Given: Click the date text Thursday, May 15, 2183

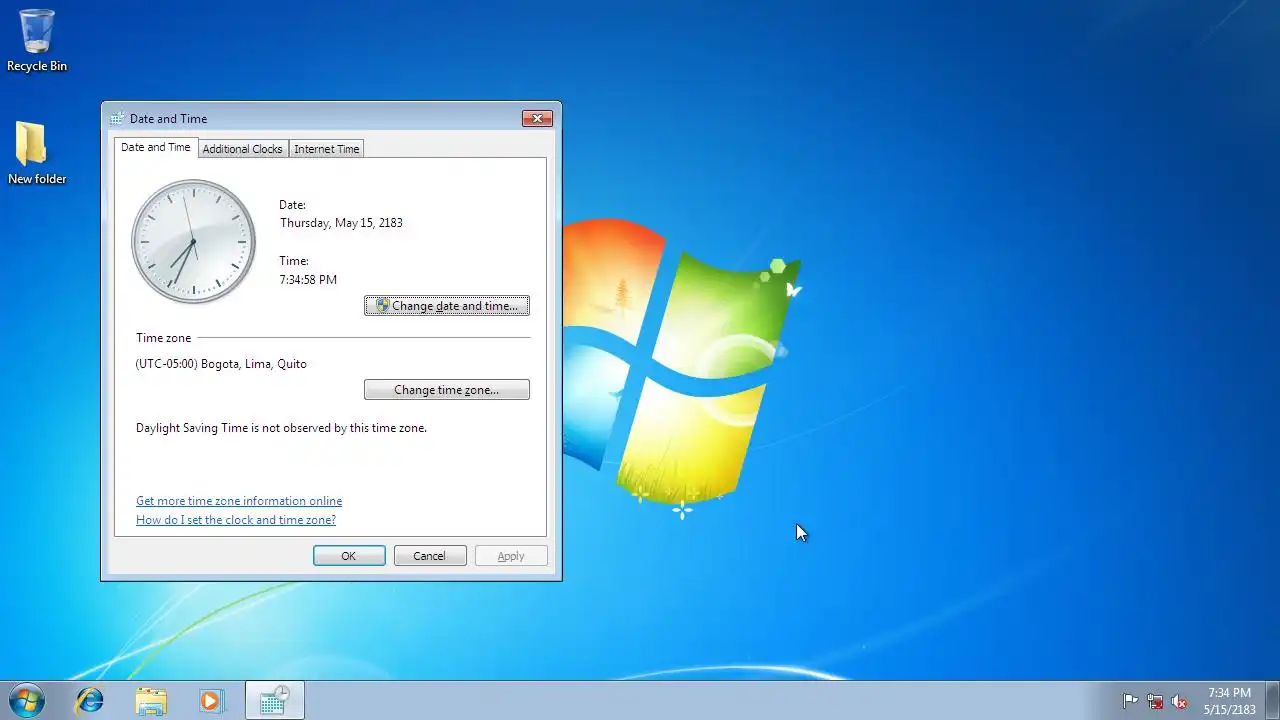Looking at the screenshot, I should [341, 223].
